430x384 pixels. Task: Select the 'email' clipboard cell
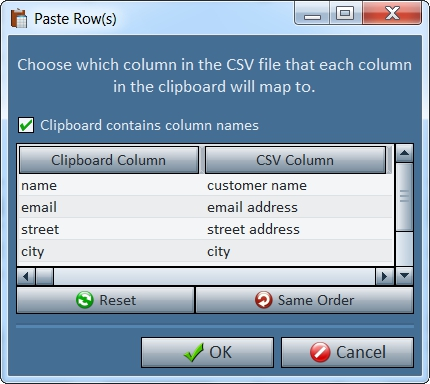coord(111,207)
